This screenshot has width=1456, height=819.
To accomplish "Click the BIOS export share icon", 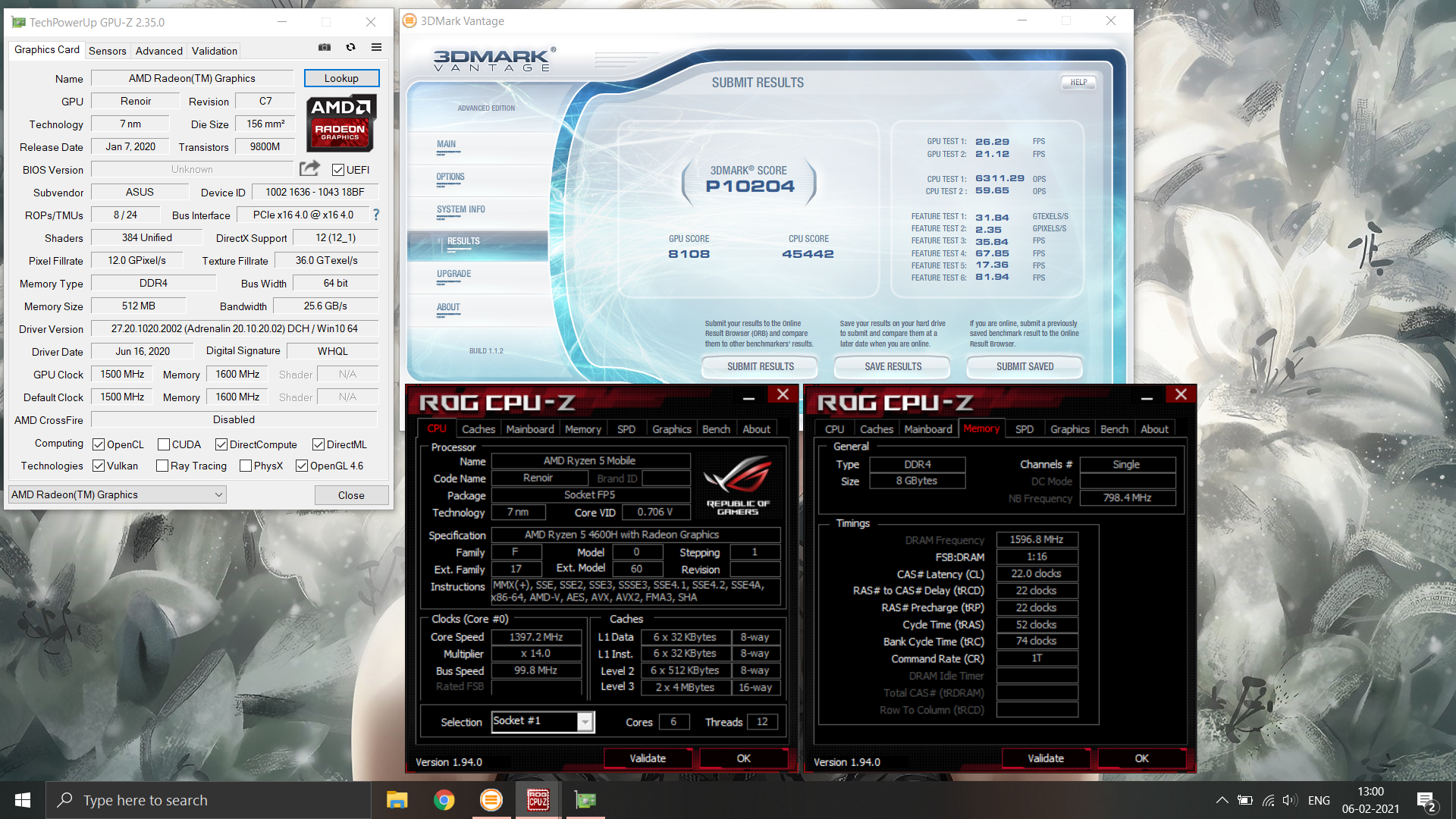I will 309,168.
